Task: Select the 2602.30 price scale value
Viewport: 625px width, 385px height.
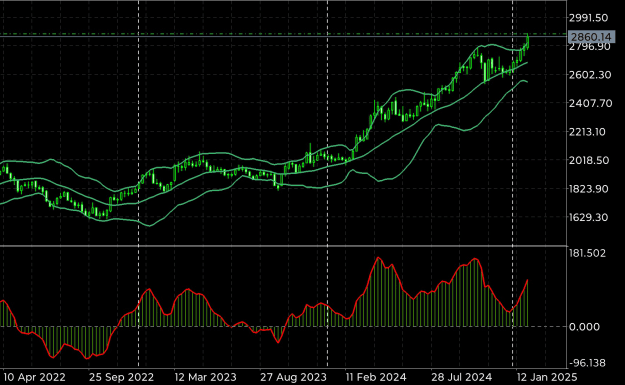Action: tap(590, 75)
